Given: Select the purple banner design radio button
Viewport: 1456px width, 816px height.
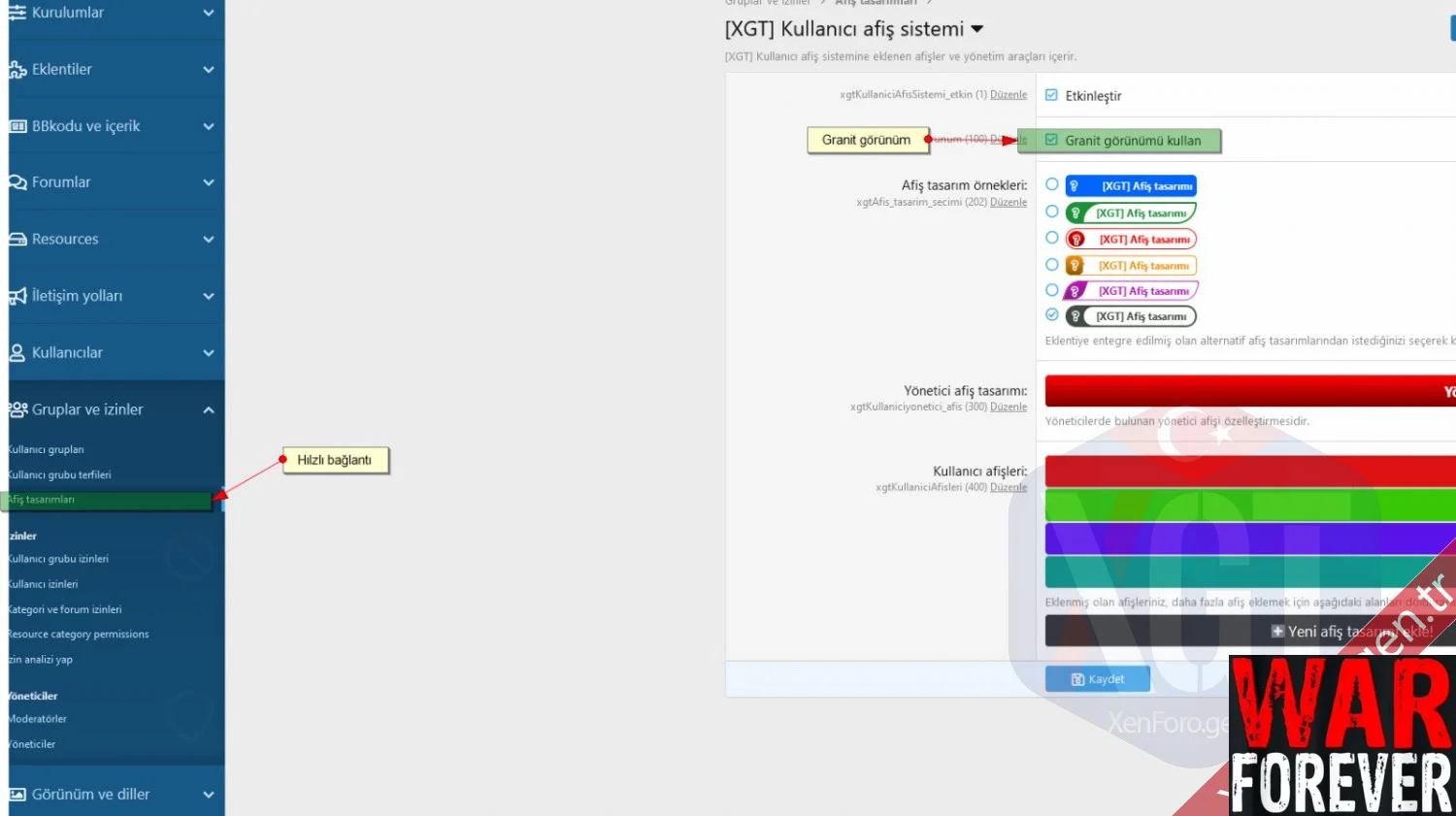Looking at the screenshot, I should point(1052,289).
